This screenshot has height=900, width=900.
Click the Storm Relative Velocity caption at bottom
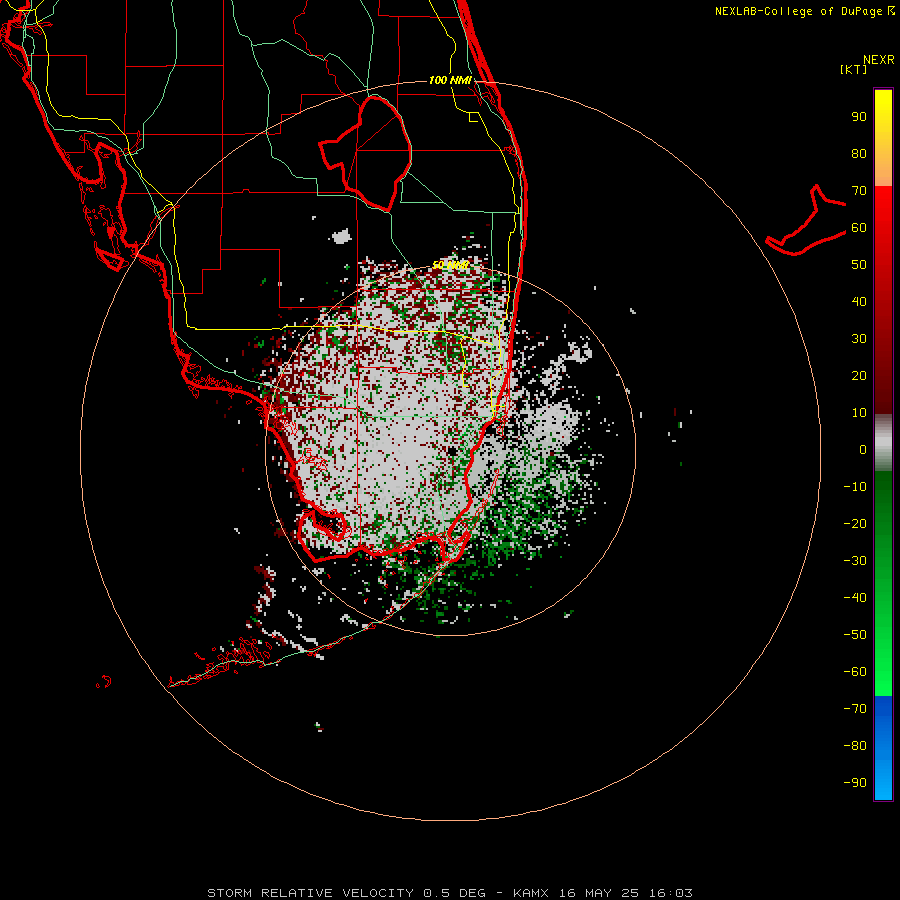(450, 893)
